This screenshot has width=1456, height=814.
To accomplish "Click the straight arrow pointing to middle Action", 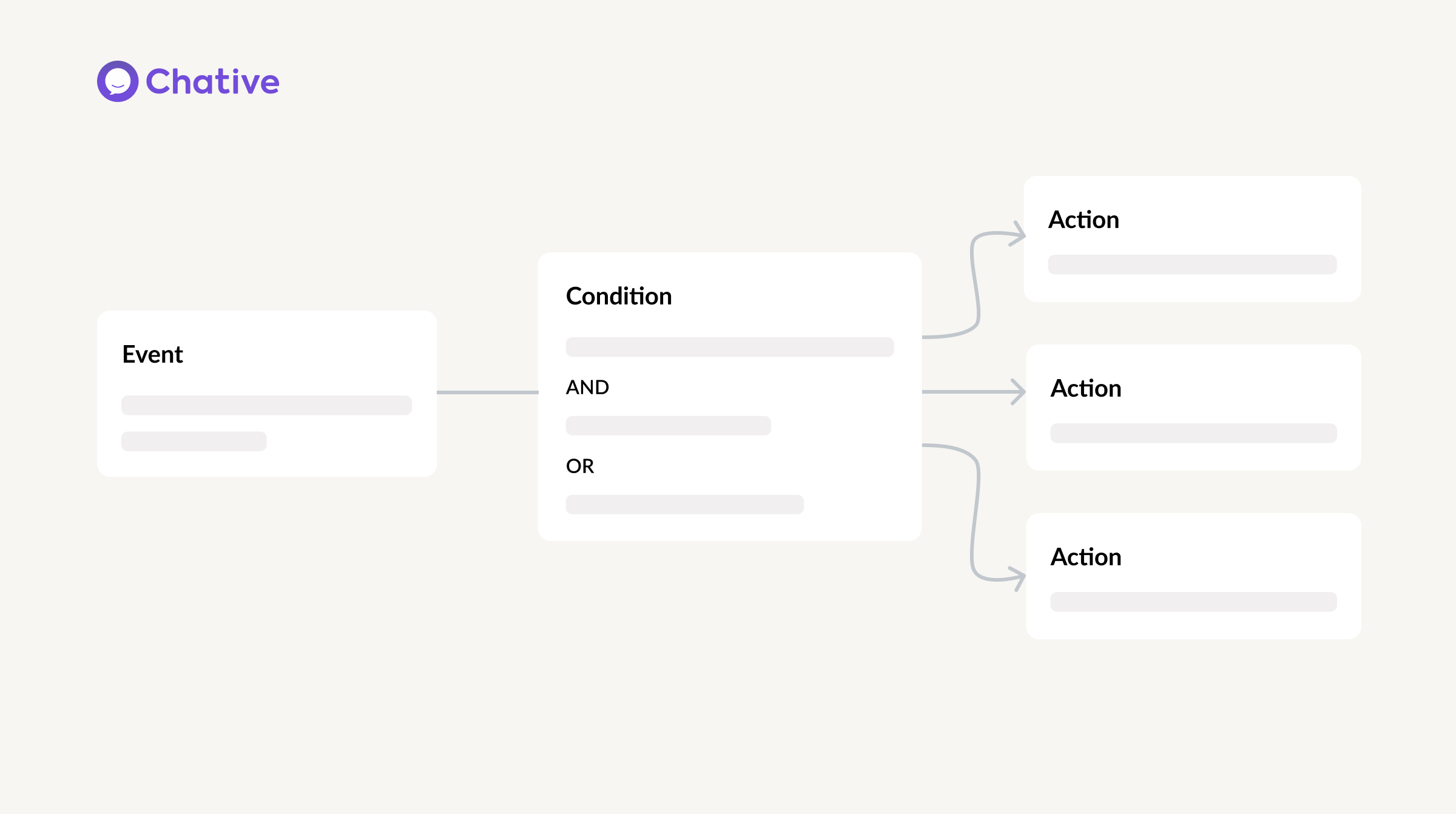I will pyautogui.click(x=974, y=392).
